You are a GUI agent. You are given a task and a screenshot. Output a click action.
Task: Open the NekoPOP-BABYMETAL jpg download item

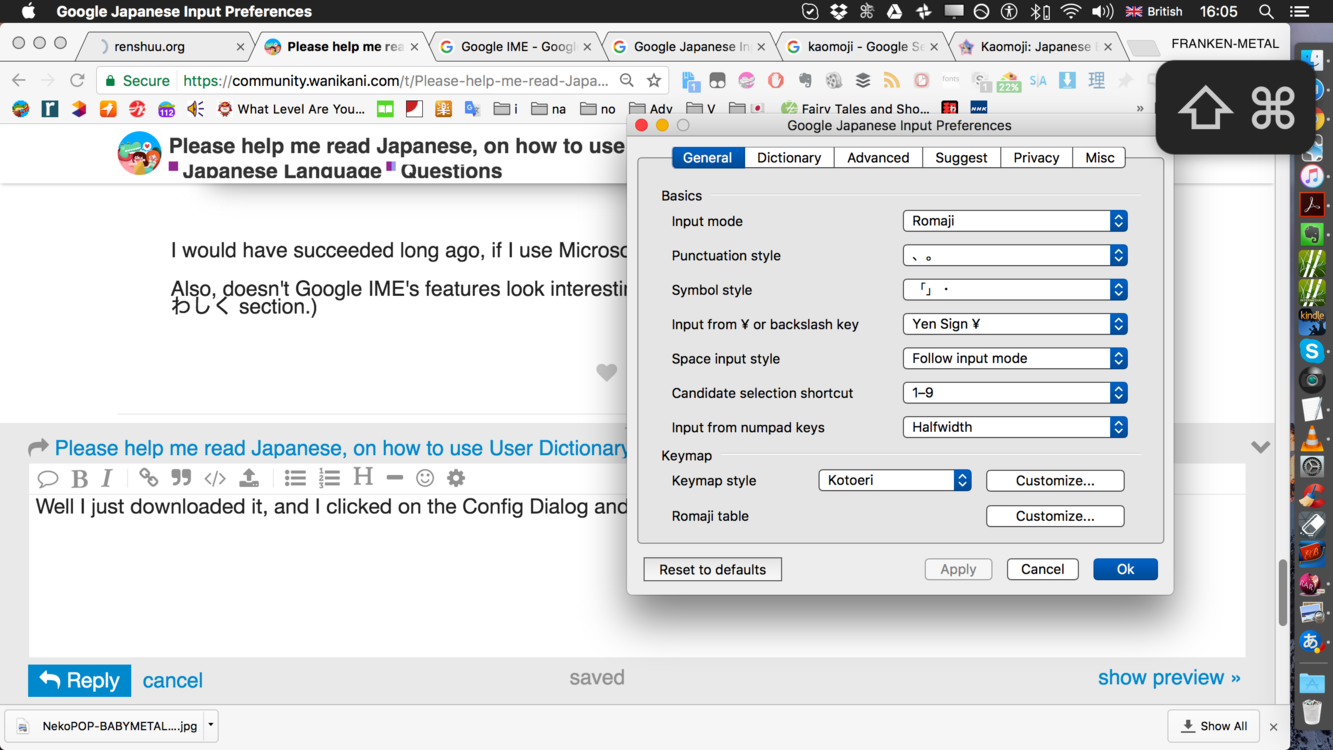105,725
